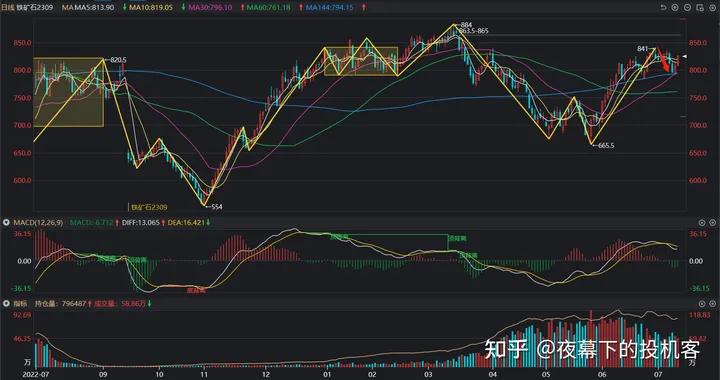Viewport: 720px width, 380px height.
Task: Click the MA60:761.18 moving average label
Action: 270,7
